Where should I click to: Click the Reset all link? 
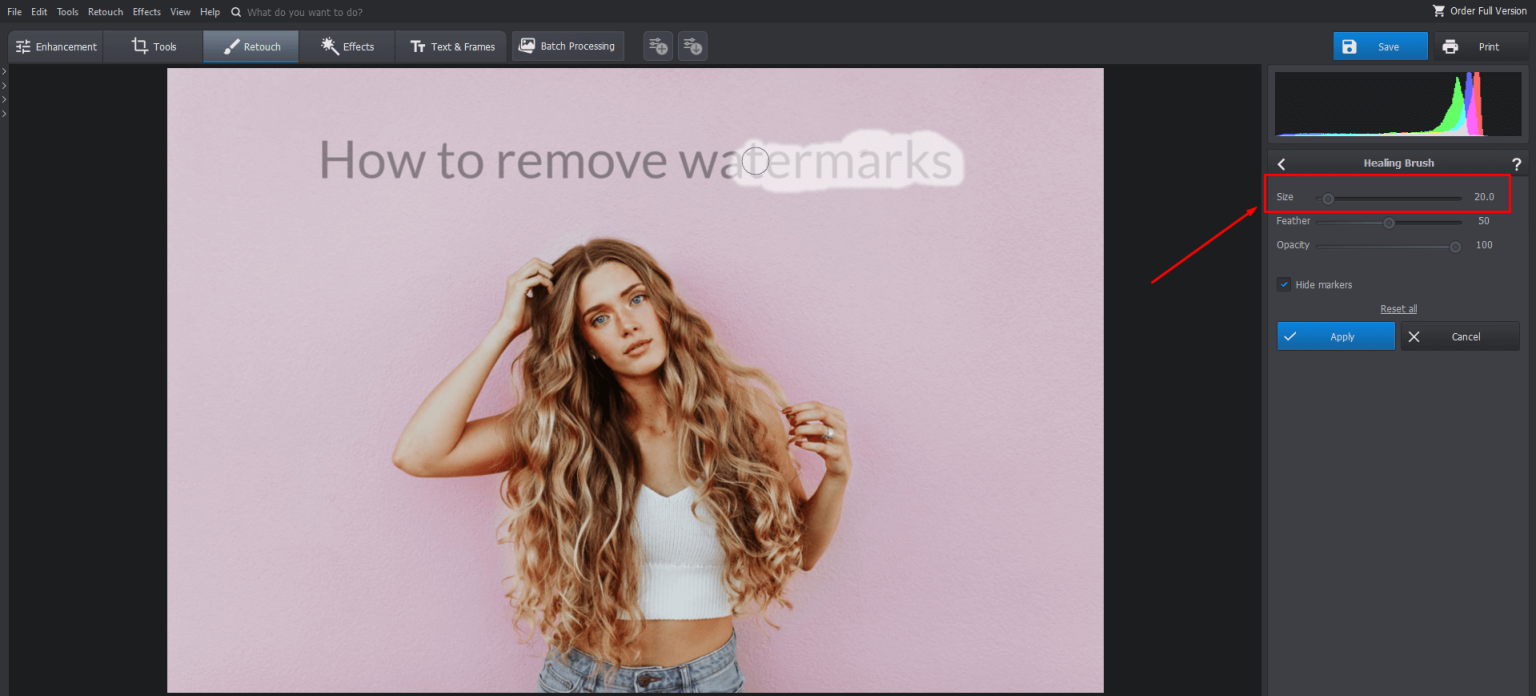(1398, 308)
